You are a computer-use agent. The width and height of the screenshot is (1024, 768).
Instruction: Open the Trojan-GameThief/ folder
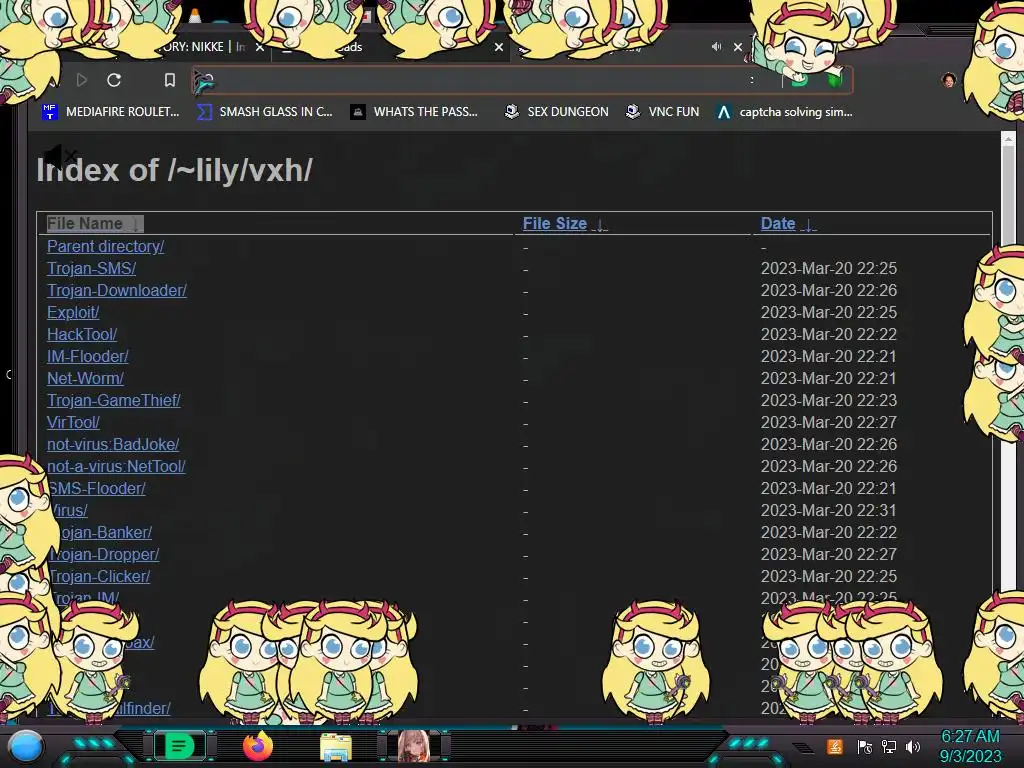(x=114, y=400)
